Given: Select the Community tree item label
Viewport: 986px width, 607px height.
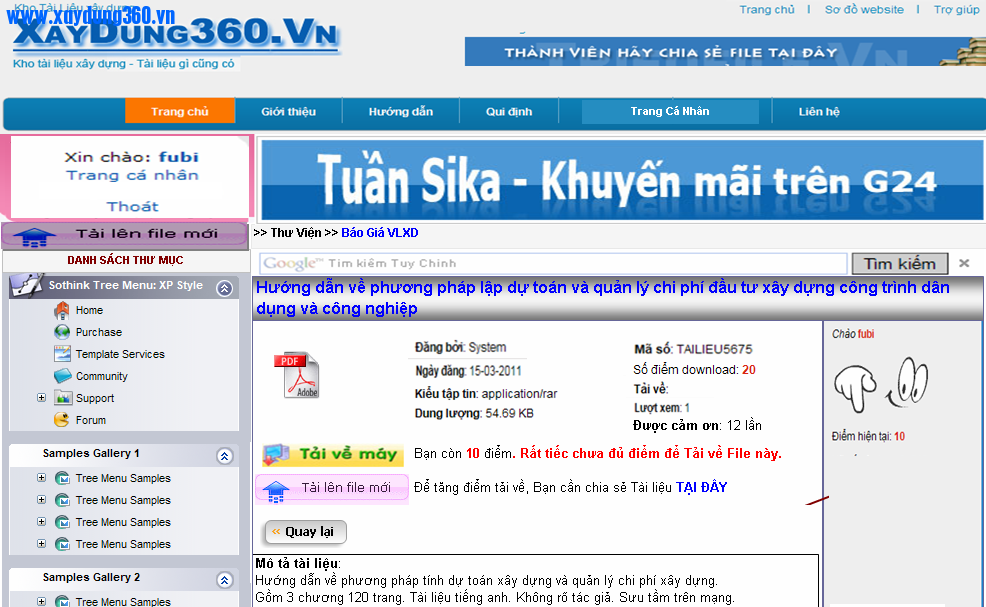Looking at the screenshot, I should coord(102,376).
